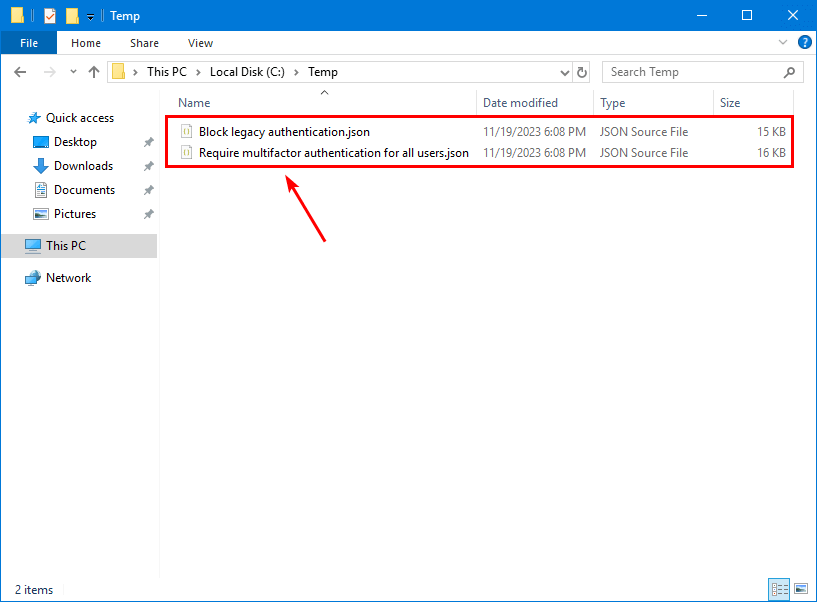Viewport: 817px width, 602px height.
Task: Refresh the Temp folder view
Action: [x=581, y=72]
